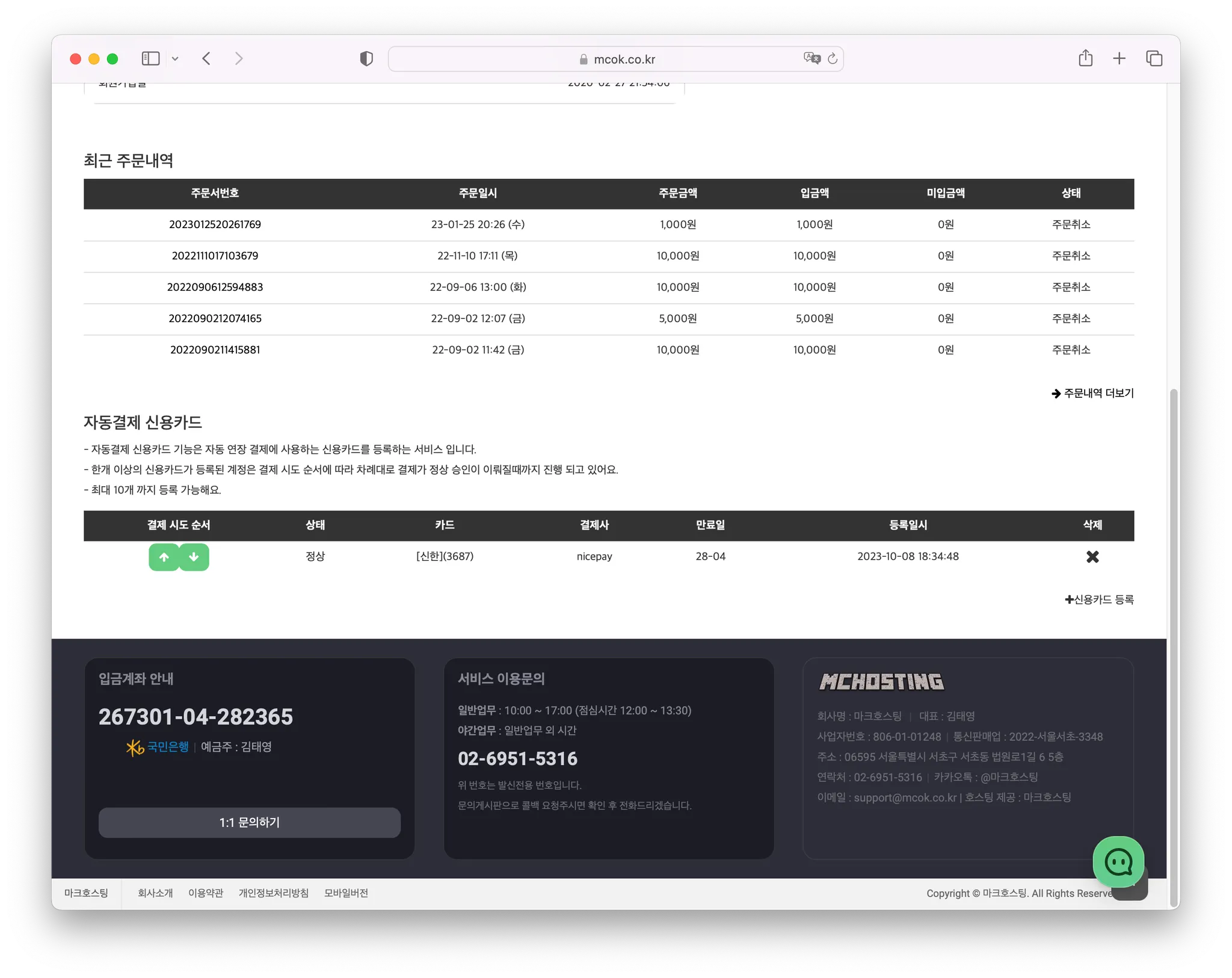
Task: Toggle the Safari sidebar
Action: tap(150, 58)
